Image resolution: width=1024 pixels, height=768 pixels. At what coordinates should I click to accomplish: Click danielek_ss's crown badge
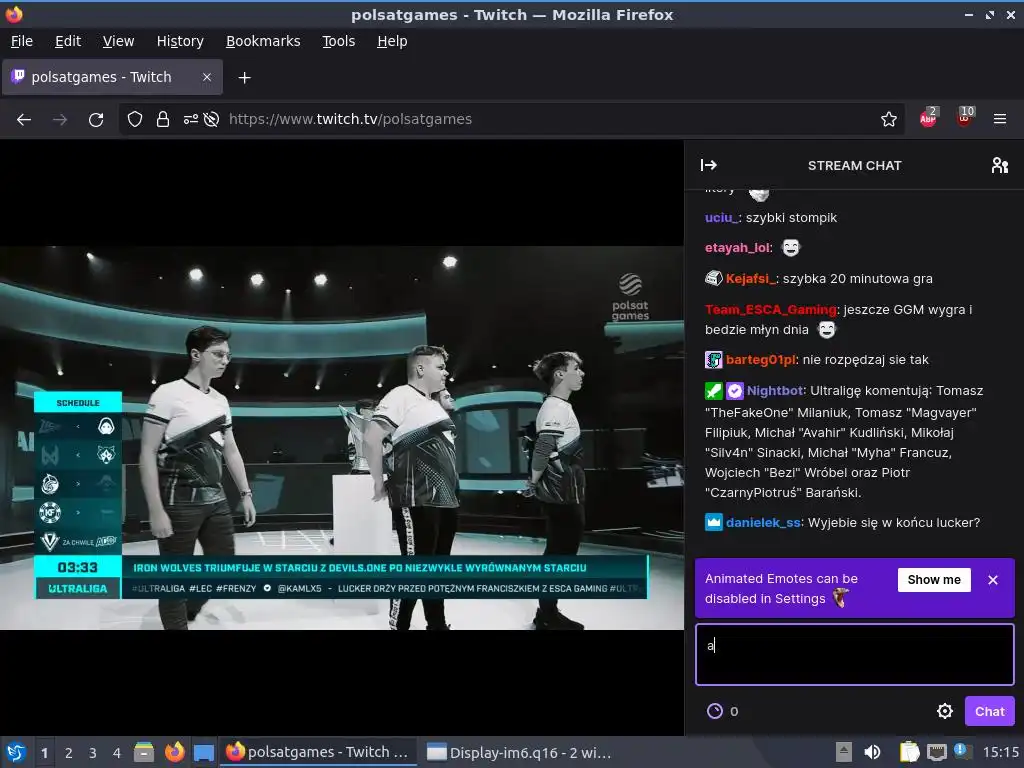coord(713,522)
